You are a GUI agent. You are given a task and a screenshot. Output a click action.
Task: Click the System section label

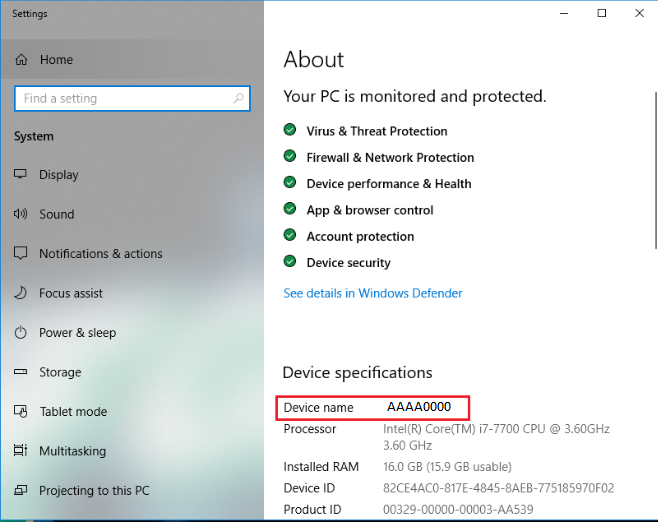[x=34, y=136]
